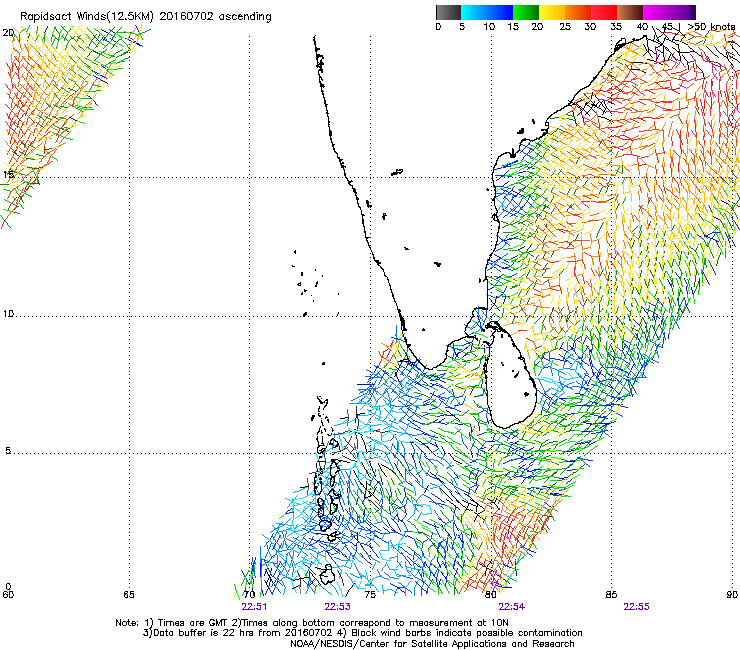740x650 pixels.
Task: Click the gray 0-5 knots legend segment
Action: pos(448,12)
